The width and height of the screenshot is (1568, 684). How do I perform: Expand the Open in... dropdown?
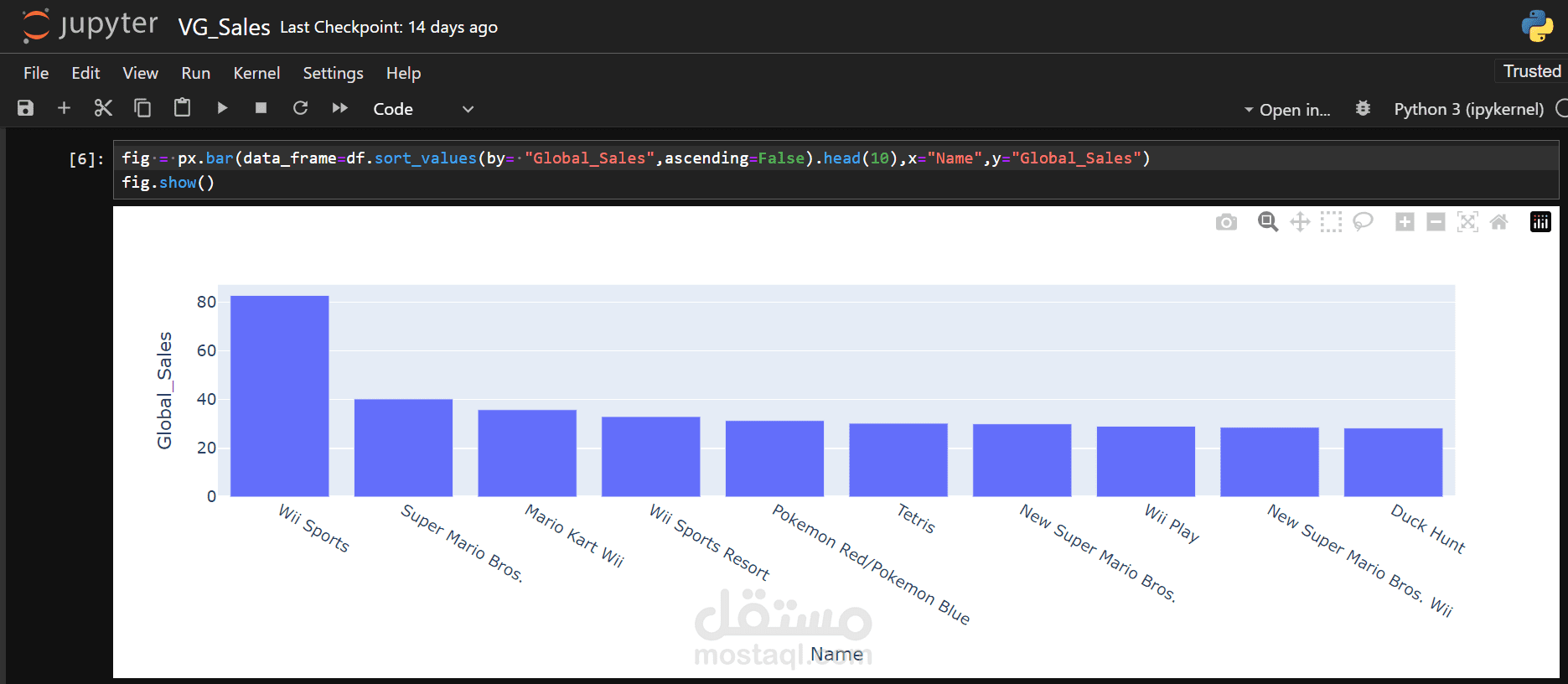1287,110
